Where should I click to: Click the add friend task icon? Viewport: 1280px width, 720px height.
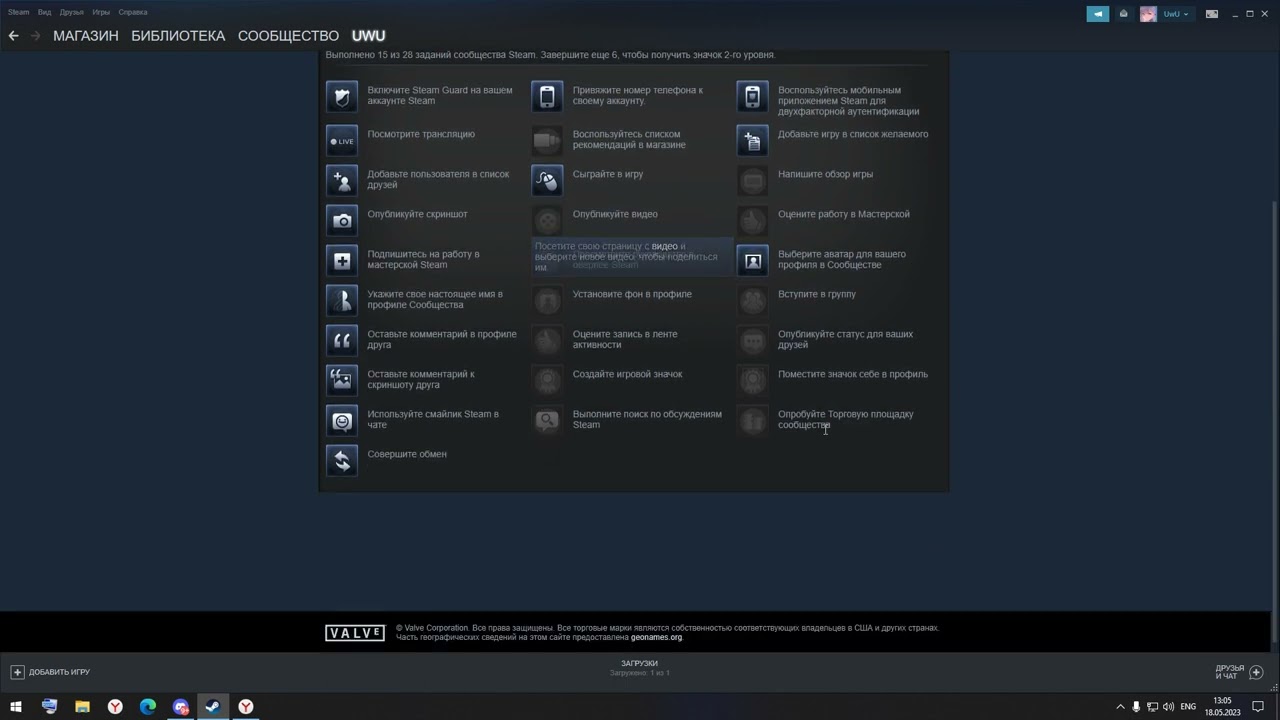pos(342,180)
